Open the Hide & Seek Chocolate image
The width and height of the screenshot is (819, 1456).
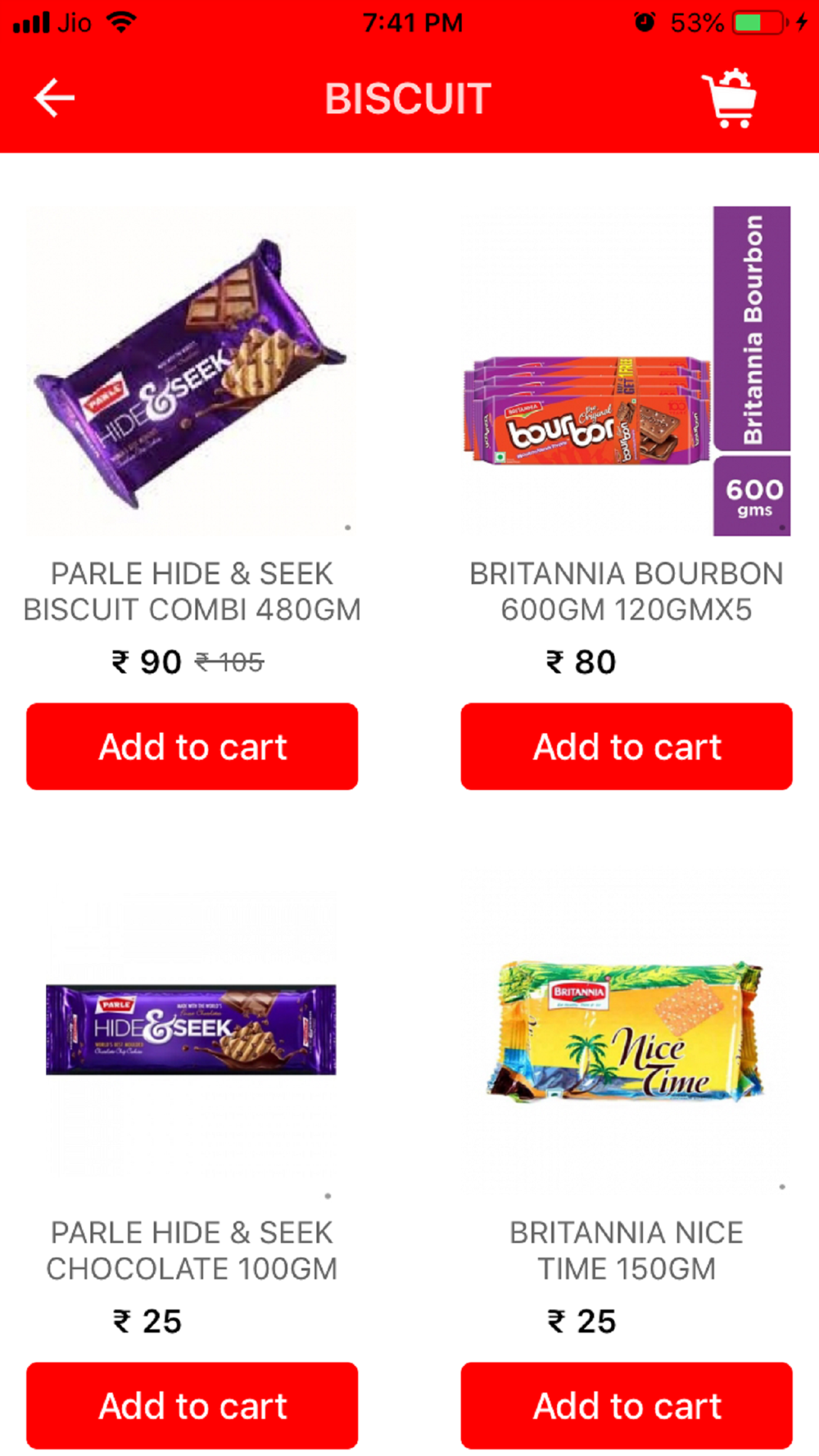192,1030
